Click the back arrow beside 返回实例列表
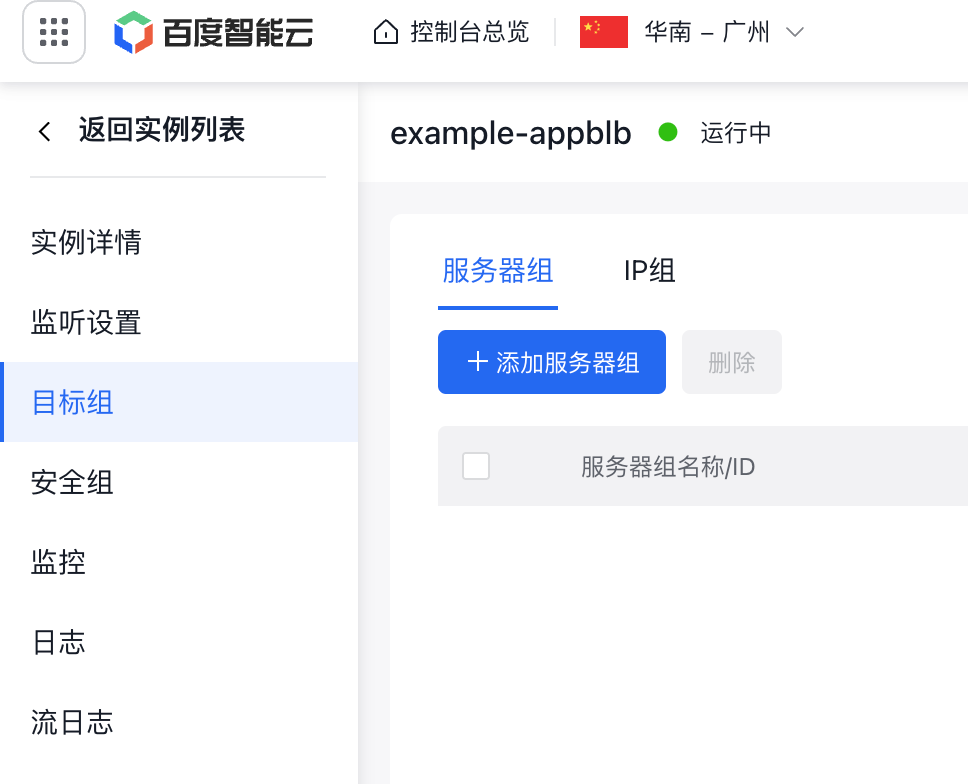This screenshot has width=968, height=784. pos(44,131)
